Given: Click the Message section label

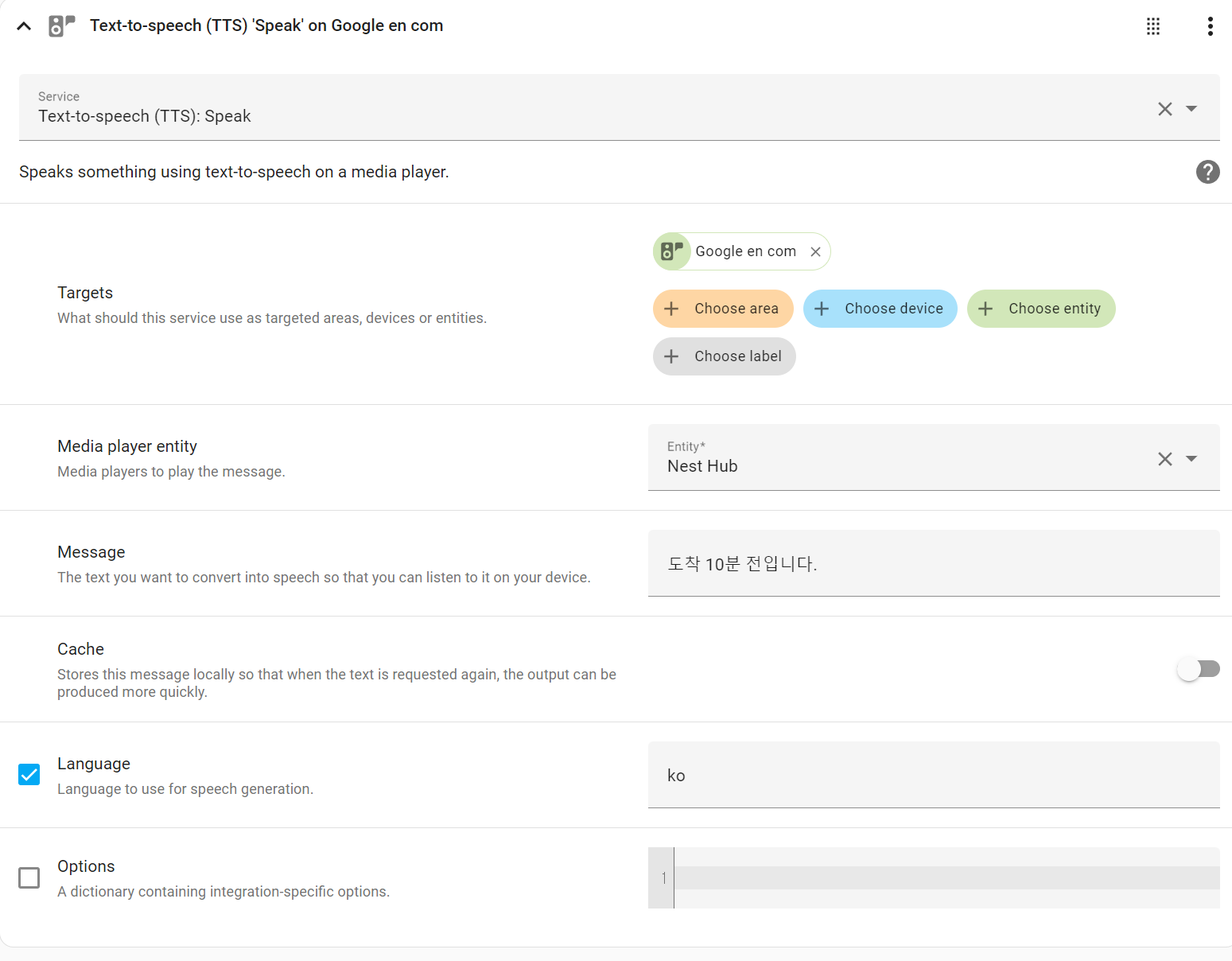Looking at the screenshot, I should pos(91,552).
